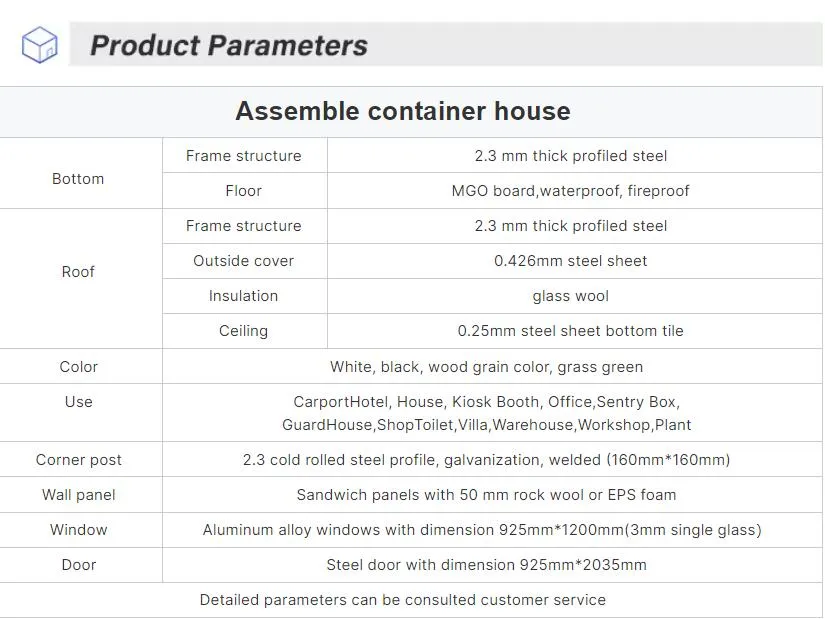Click the Ceiling label cell
Viewport: 825px width, 619px height.
[x=243, y=331]
